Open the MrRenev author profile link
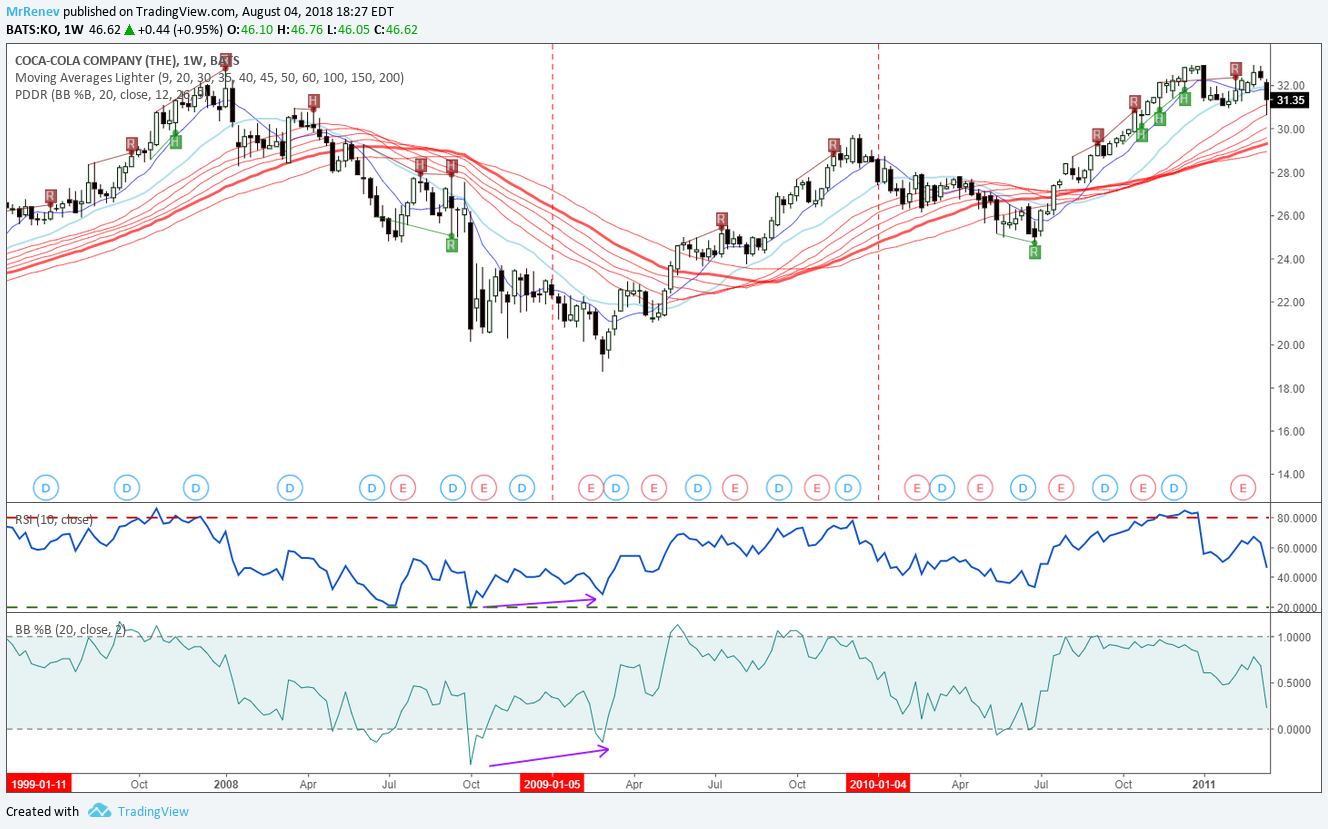This screenshot has height=829, width=1328. (31, 11)
